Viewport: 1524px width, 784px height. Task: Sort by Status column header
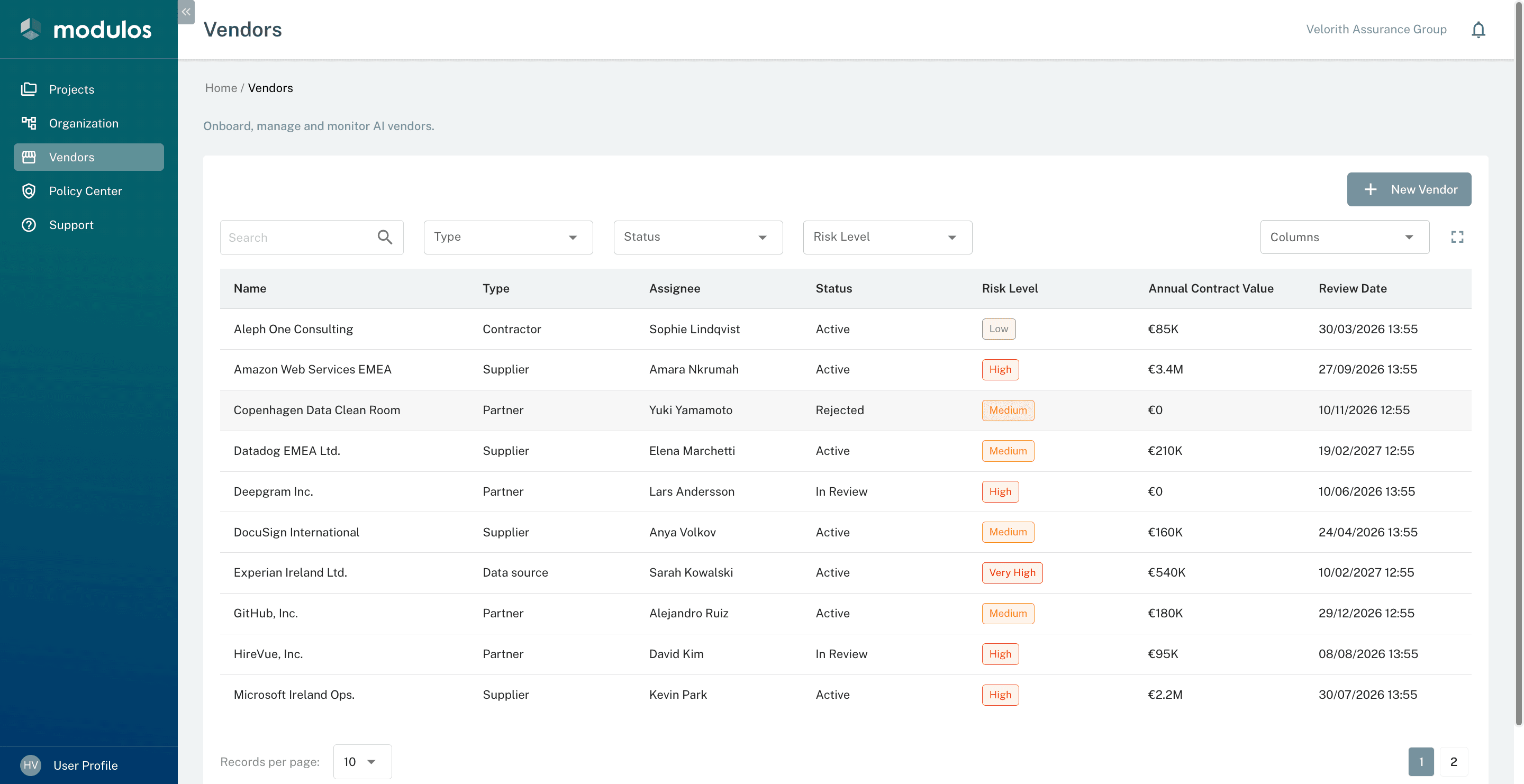pos(833,288)
